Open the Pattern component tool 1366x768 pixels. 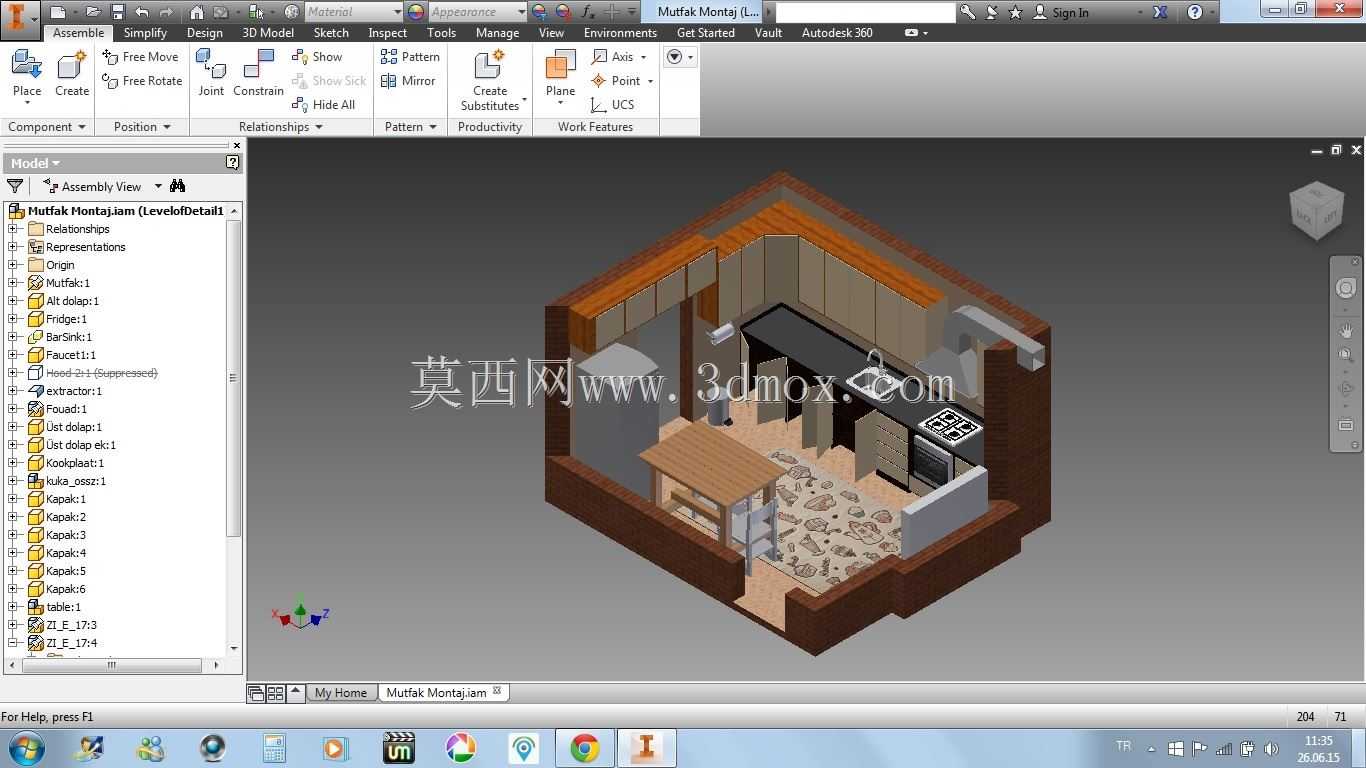coord(410,57)
